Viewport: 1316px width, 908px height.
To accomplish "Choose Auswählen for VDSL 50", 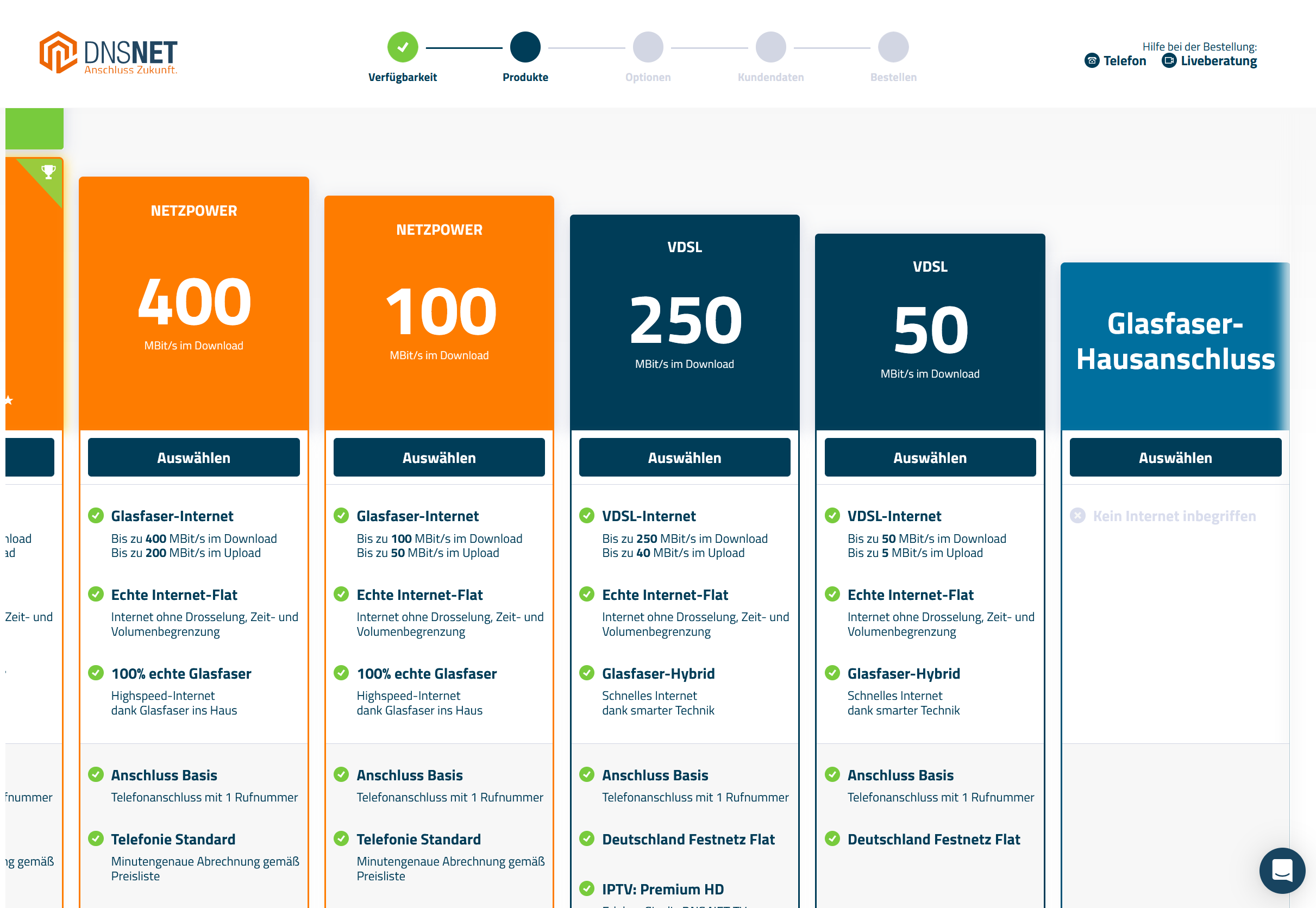I will tap(930, 458).
